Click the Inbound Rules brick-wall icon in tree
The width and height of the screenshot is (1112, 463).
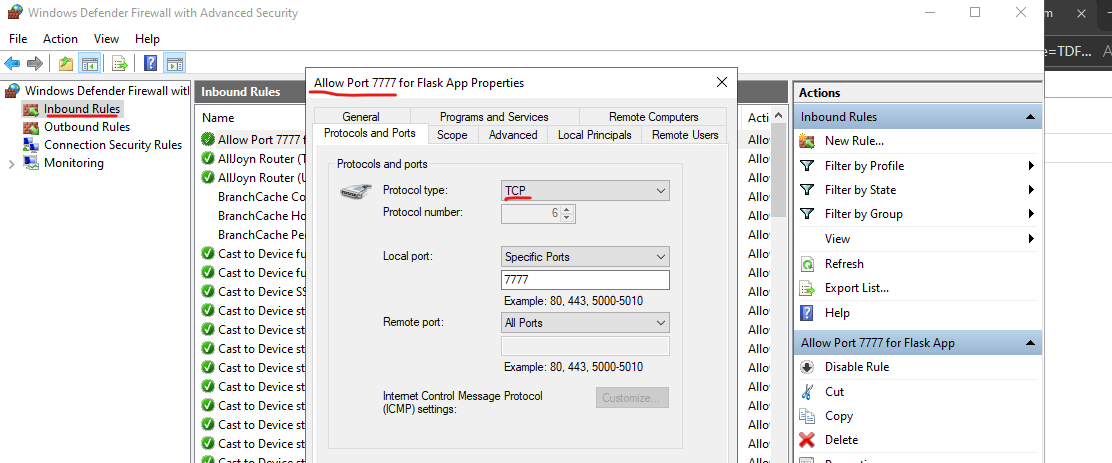31,109
